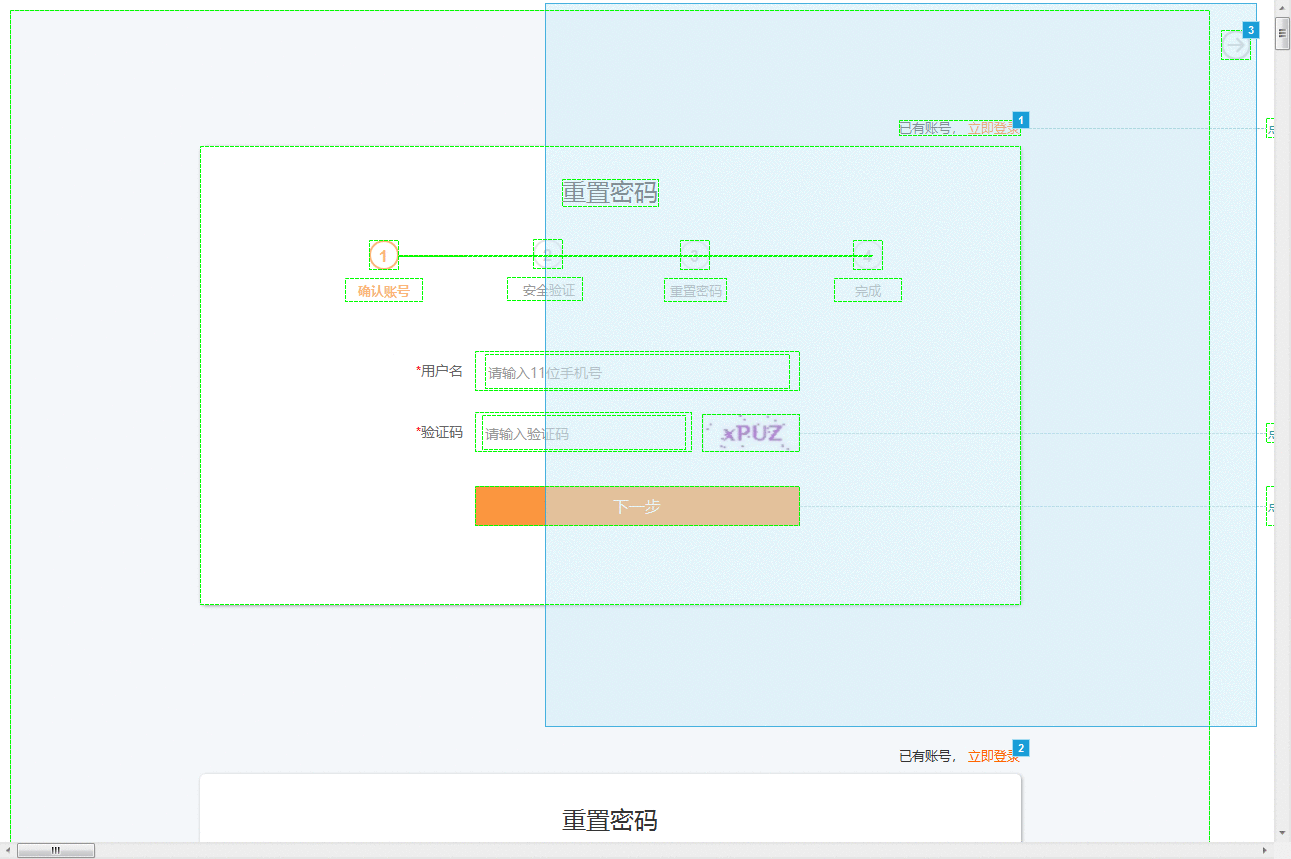This screenshot has width=1291, height=859.
Task: Select the step 1 circle above 确认账号
Action: 384,256
